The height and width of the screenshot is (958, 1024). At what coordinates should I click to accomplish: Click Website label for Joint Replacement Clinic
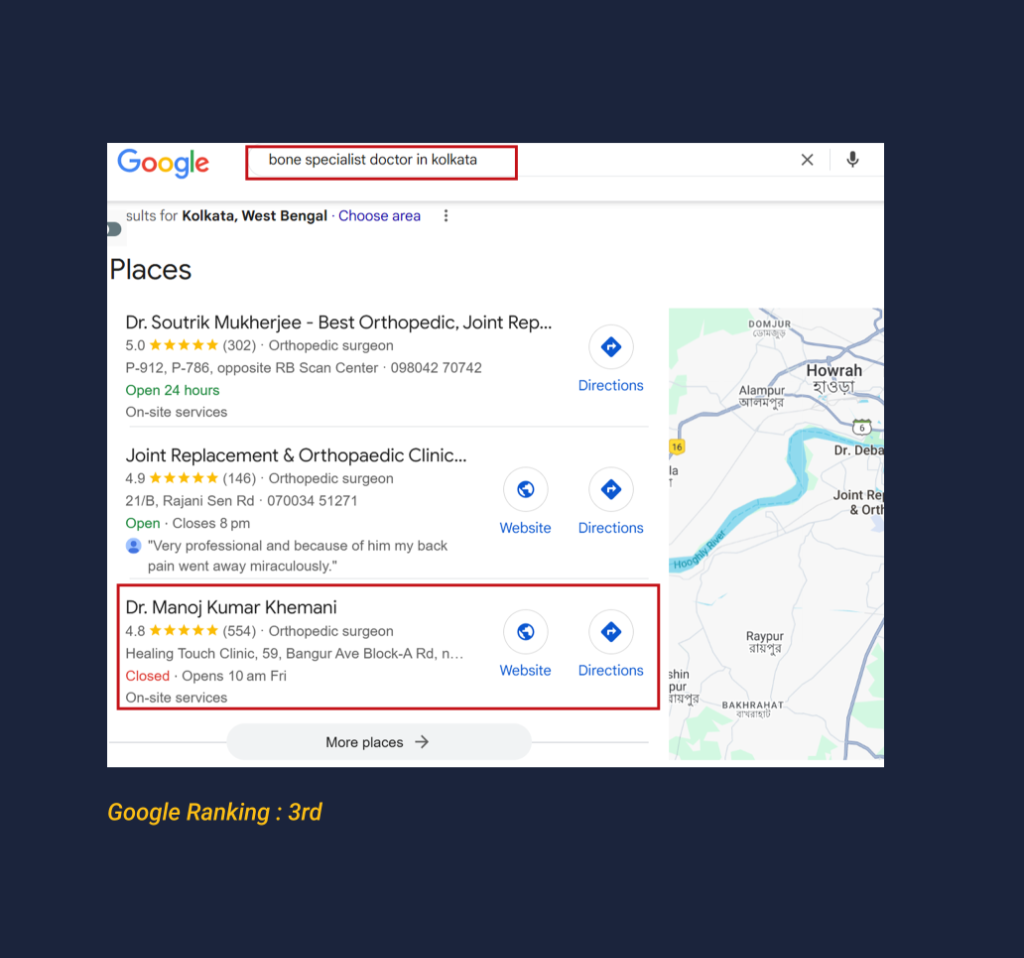tap(525, 528)
